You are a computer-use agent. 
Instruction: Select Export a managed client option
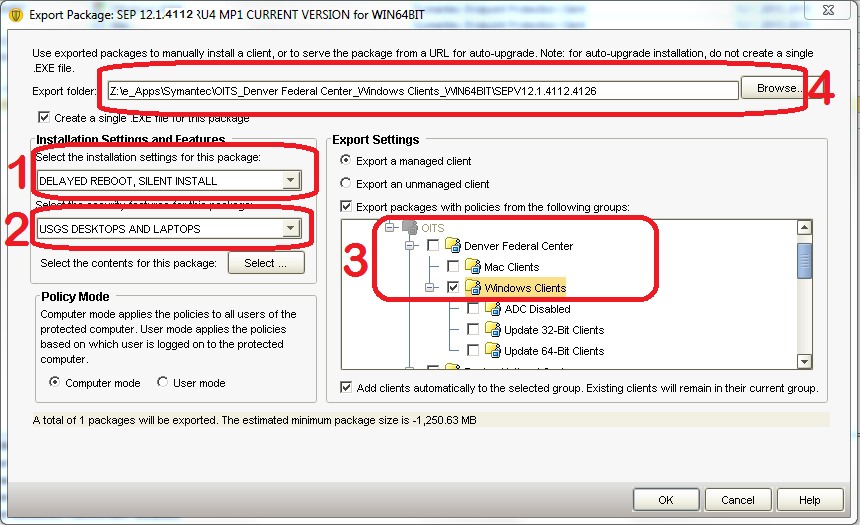(x=346, y=160)
